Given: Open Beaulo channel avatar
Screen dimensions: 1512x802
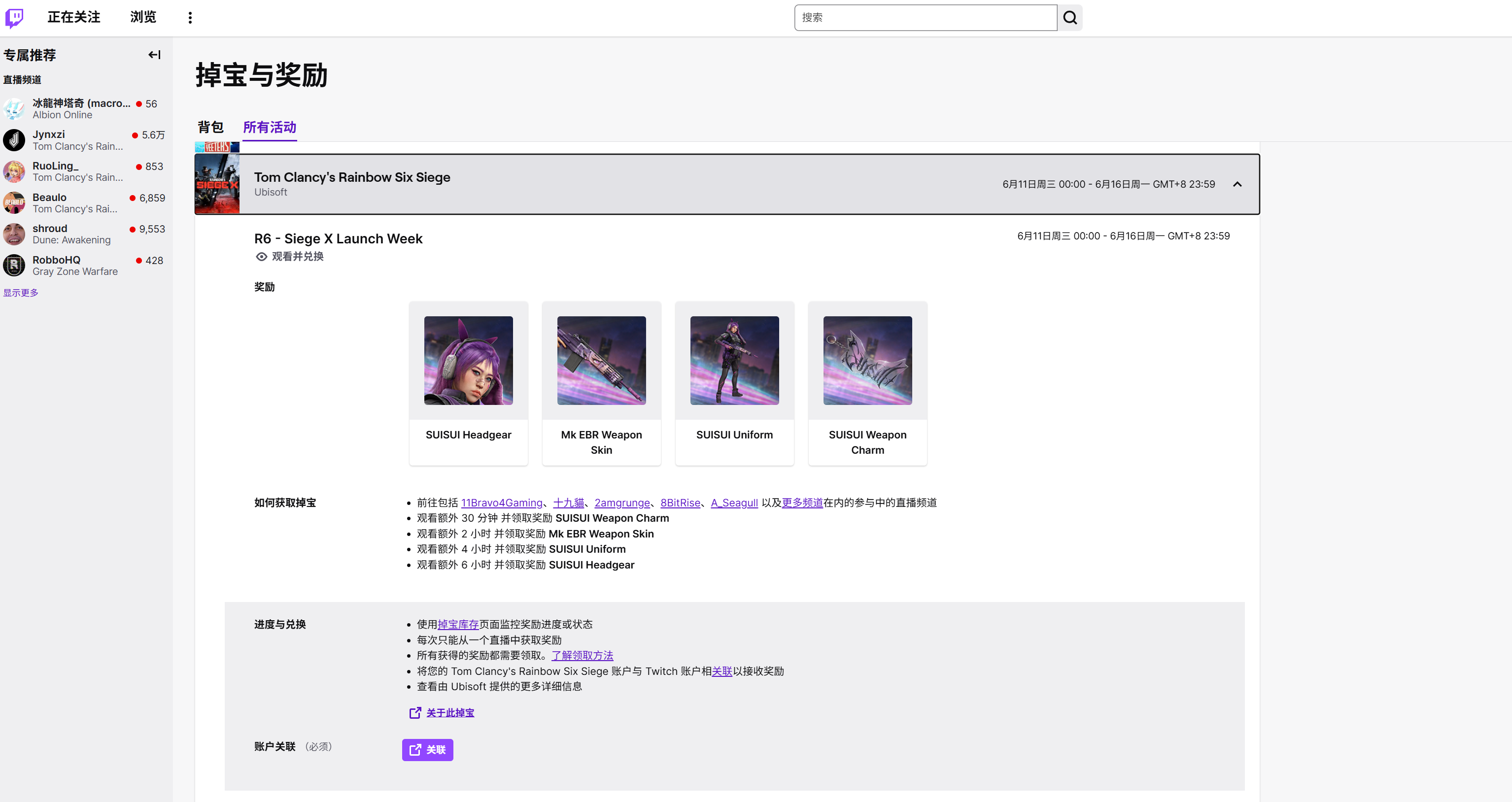Looking at the screenshot, I should (x=14, y=202).
